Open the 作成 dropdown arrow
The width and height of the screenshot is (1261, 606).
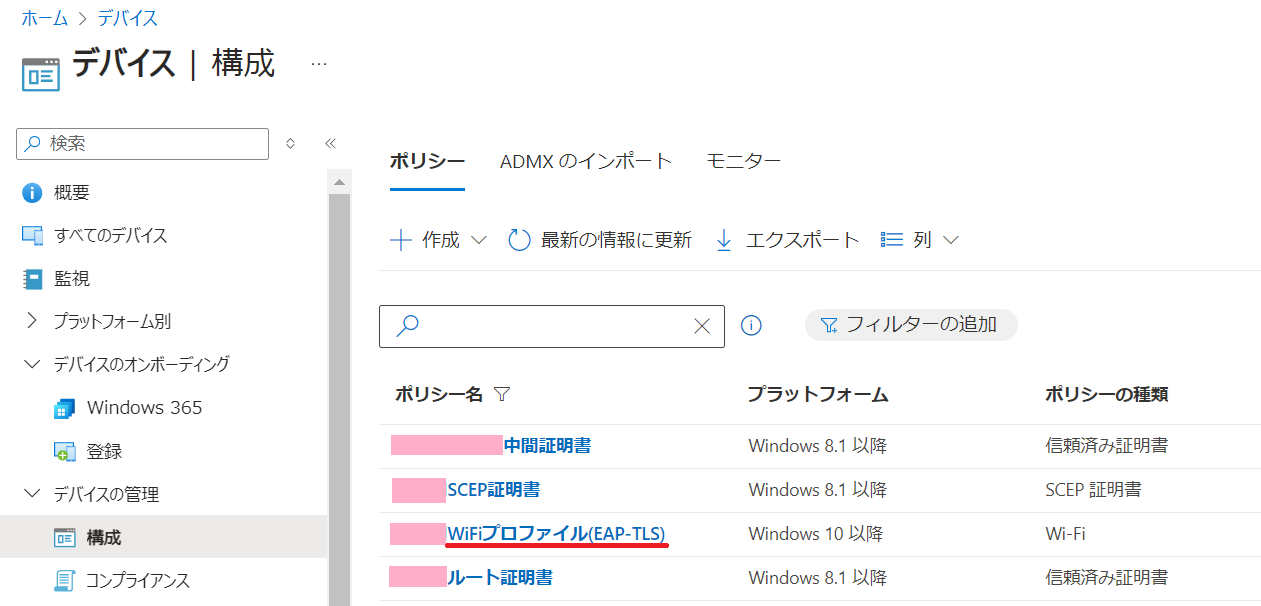[478, 240]
